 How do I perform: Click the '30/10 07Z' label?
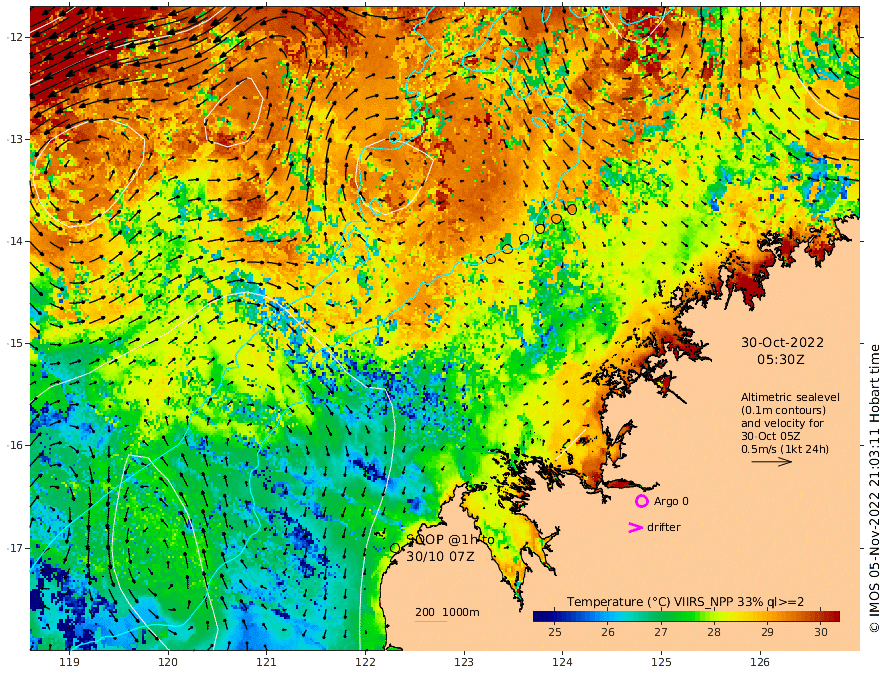point(440,556)
